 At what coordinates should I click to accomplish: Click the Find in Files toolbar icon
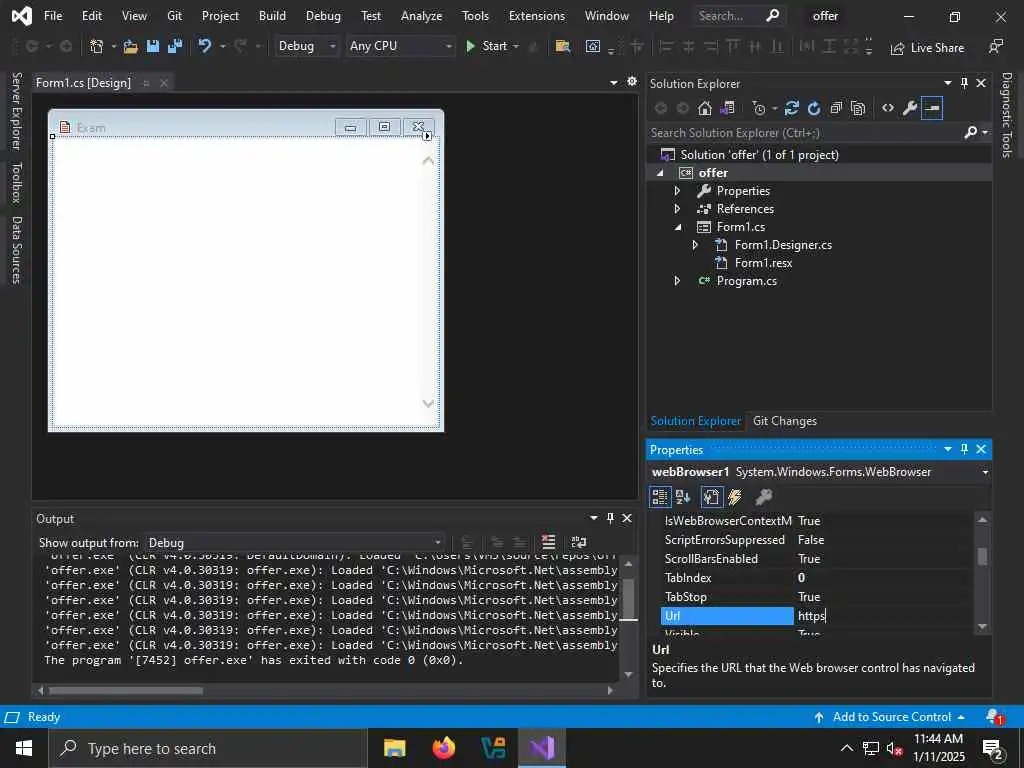point(562,46)
